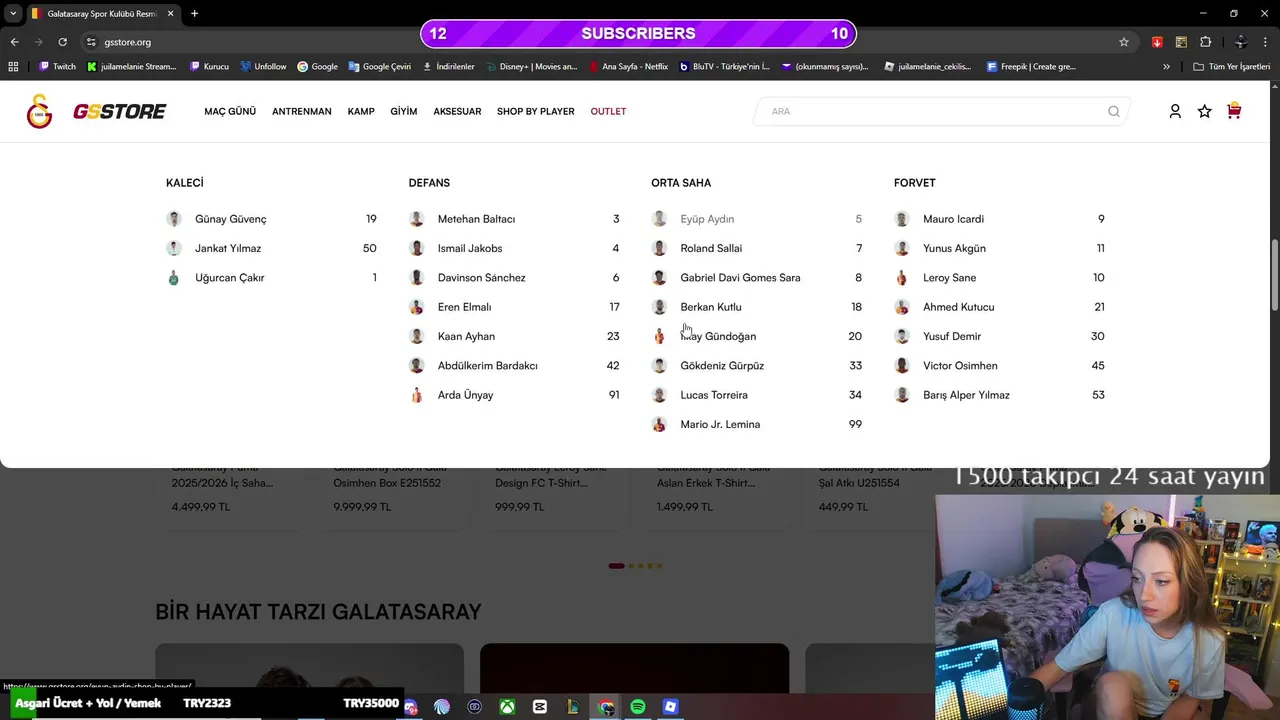Open the ANTRENMAN menu
This screenshot has height=720, width=1280.
tap(302, 111)
